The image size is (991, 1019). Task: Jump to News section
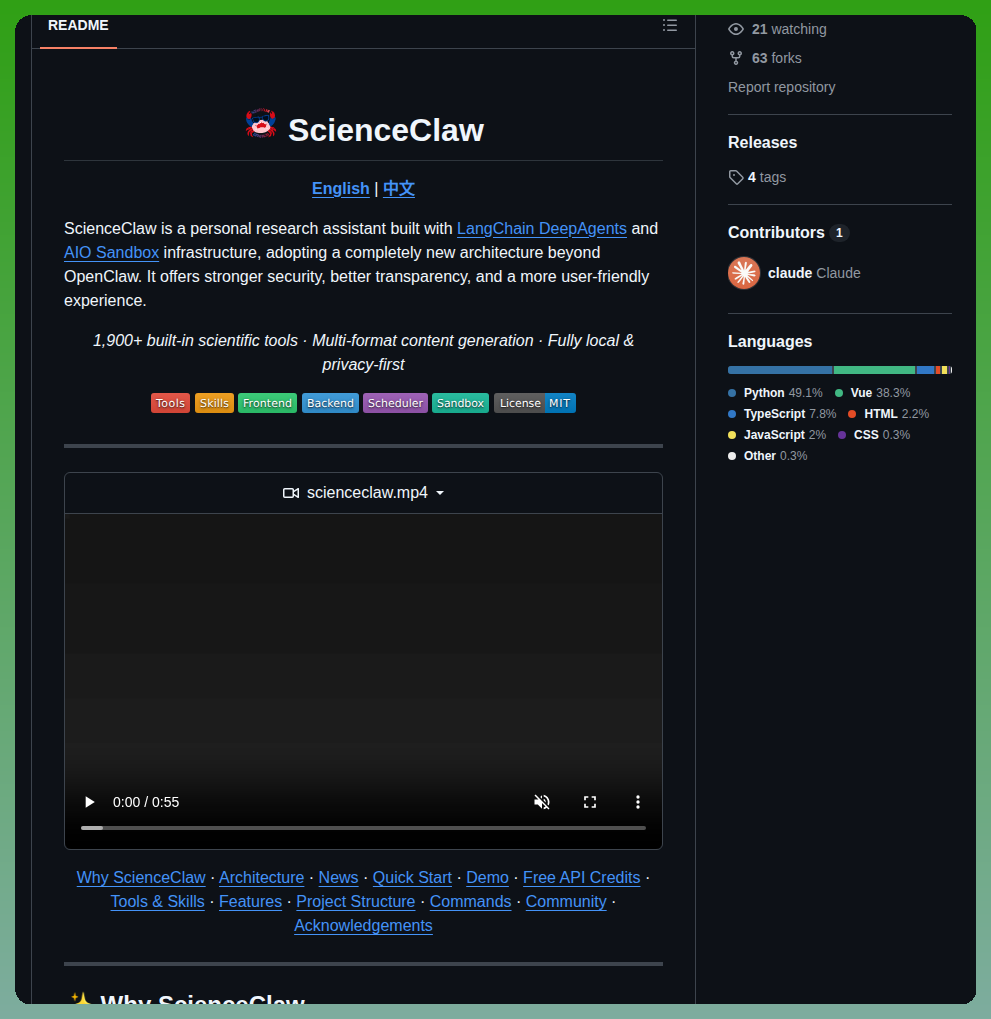(x=338, y=877)
